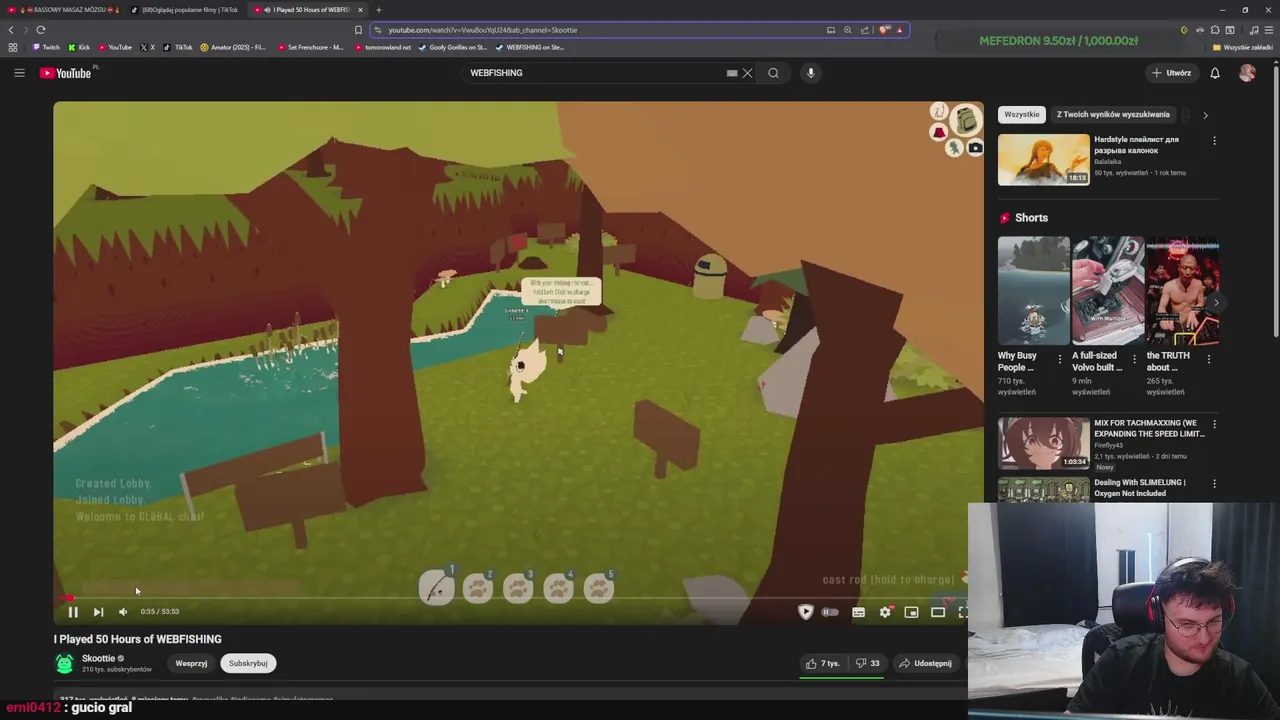This screenshot has height=720, width=1280.
Task: Open options for Volvo short
Action: (x=1134, y=359)
